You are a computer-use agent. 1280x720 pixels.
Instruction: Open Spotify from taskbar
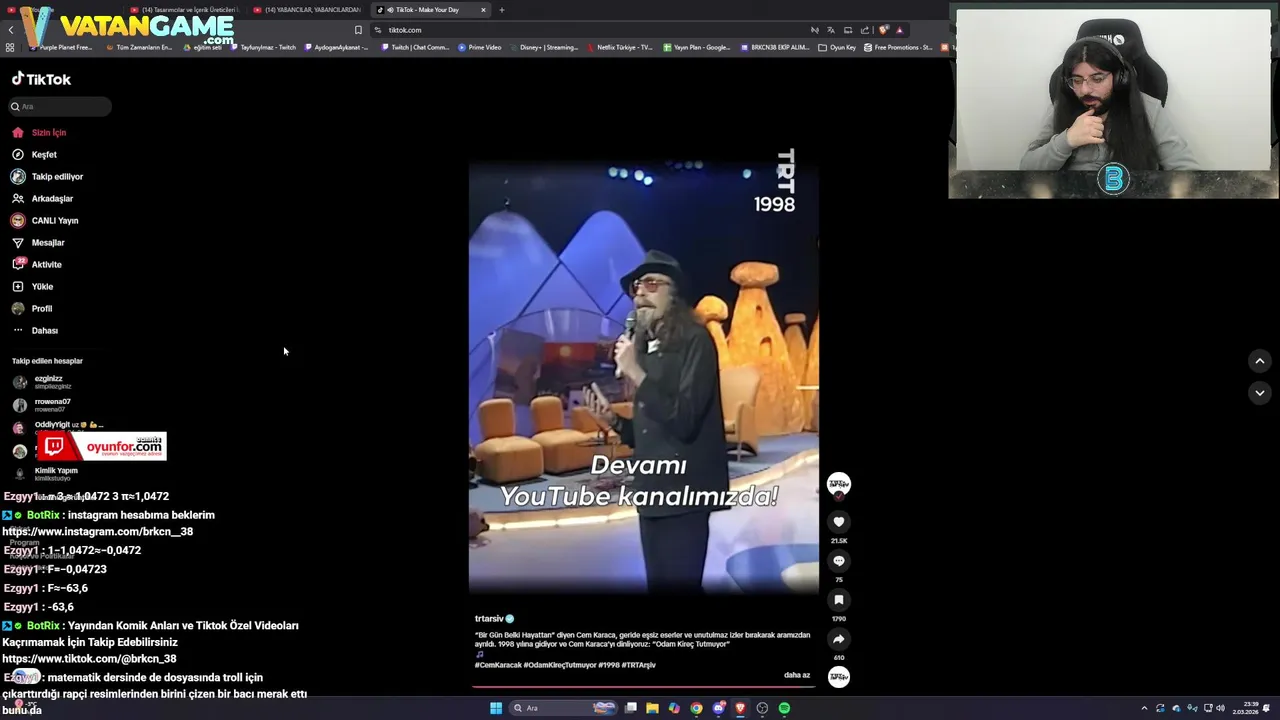pos(784,708)
